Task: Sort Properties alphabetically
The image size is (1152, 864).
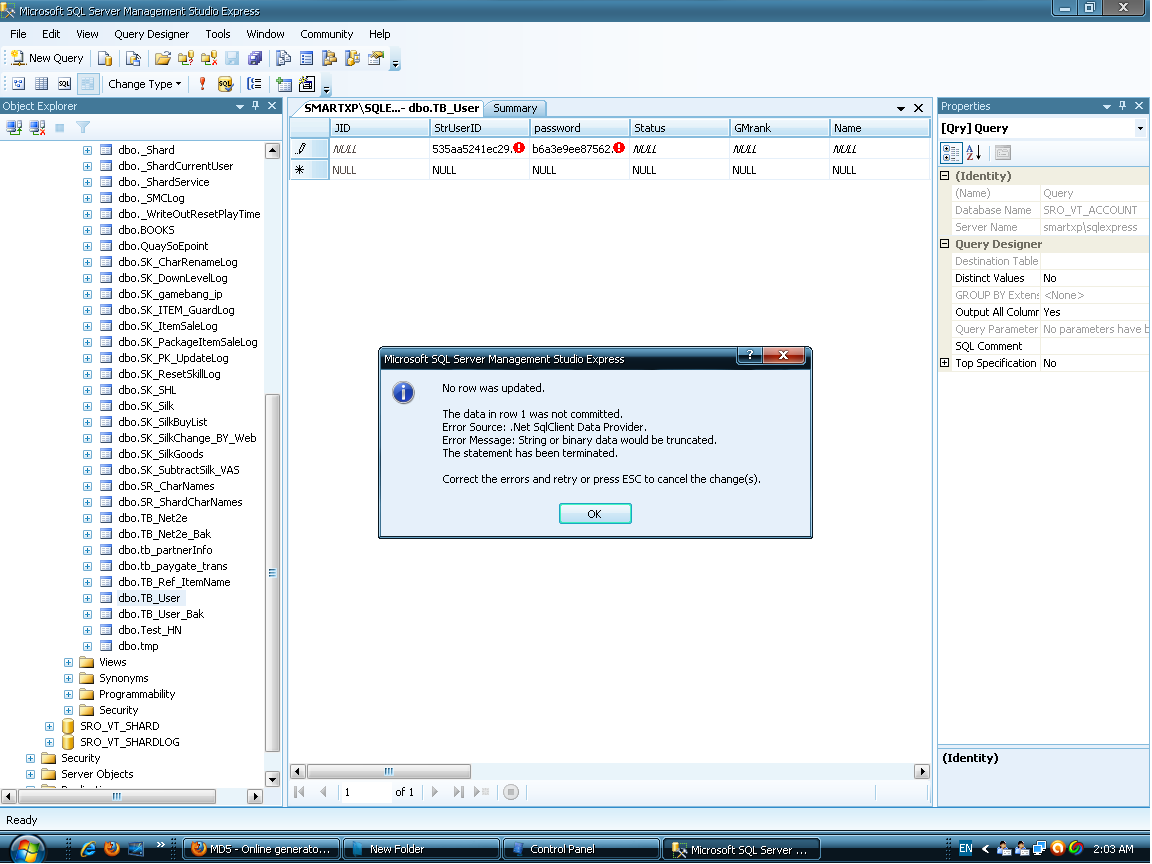Action: [973, 153]
